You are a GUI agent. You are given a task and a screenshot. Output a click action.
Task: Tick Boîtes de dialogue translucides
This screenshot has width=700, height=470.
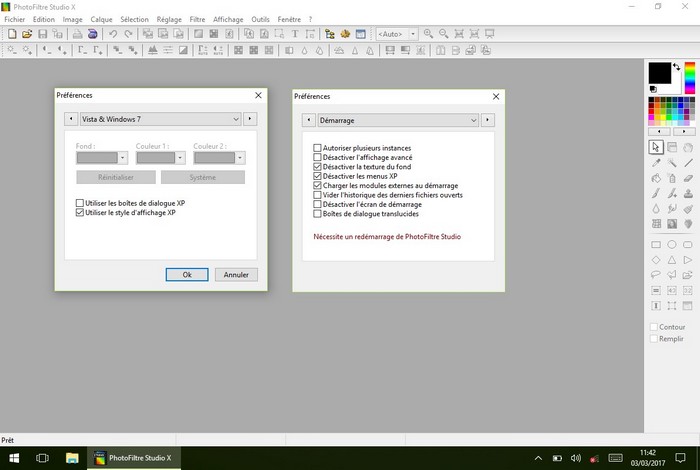[317, 213]
